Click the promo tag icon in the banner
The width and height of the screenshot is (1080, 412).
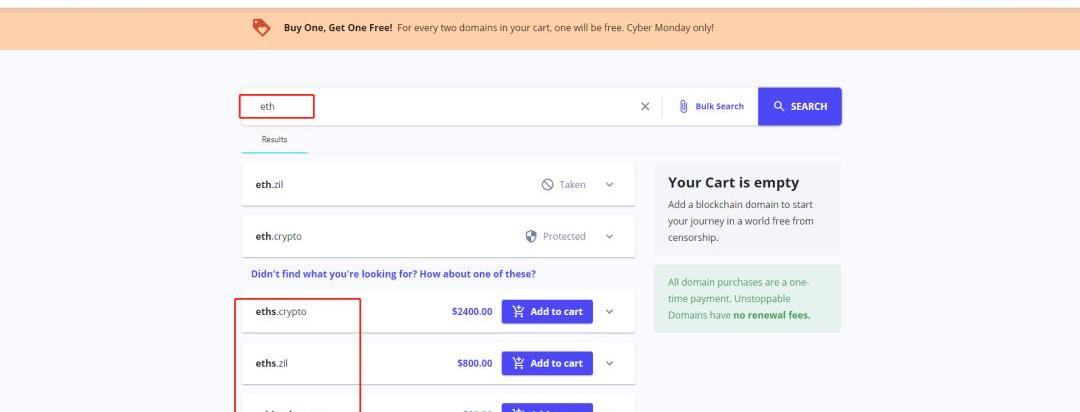(261, 28)
